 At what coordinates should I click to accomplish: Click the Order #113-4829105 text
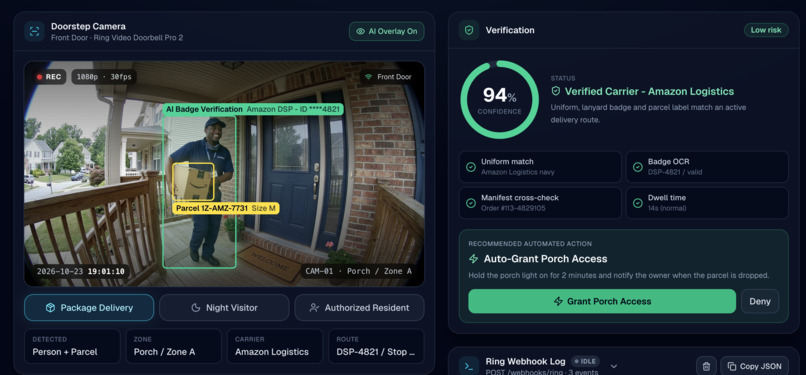[x=513, y=209]
